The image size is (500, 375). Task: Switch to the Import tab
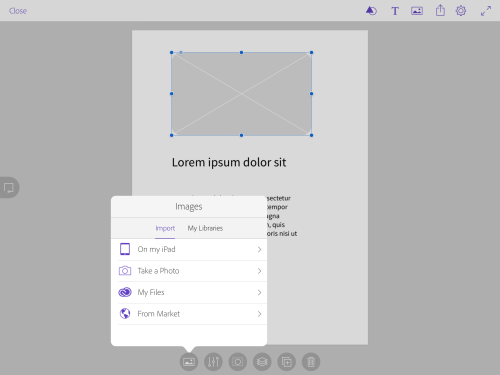[165, 228]
